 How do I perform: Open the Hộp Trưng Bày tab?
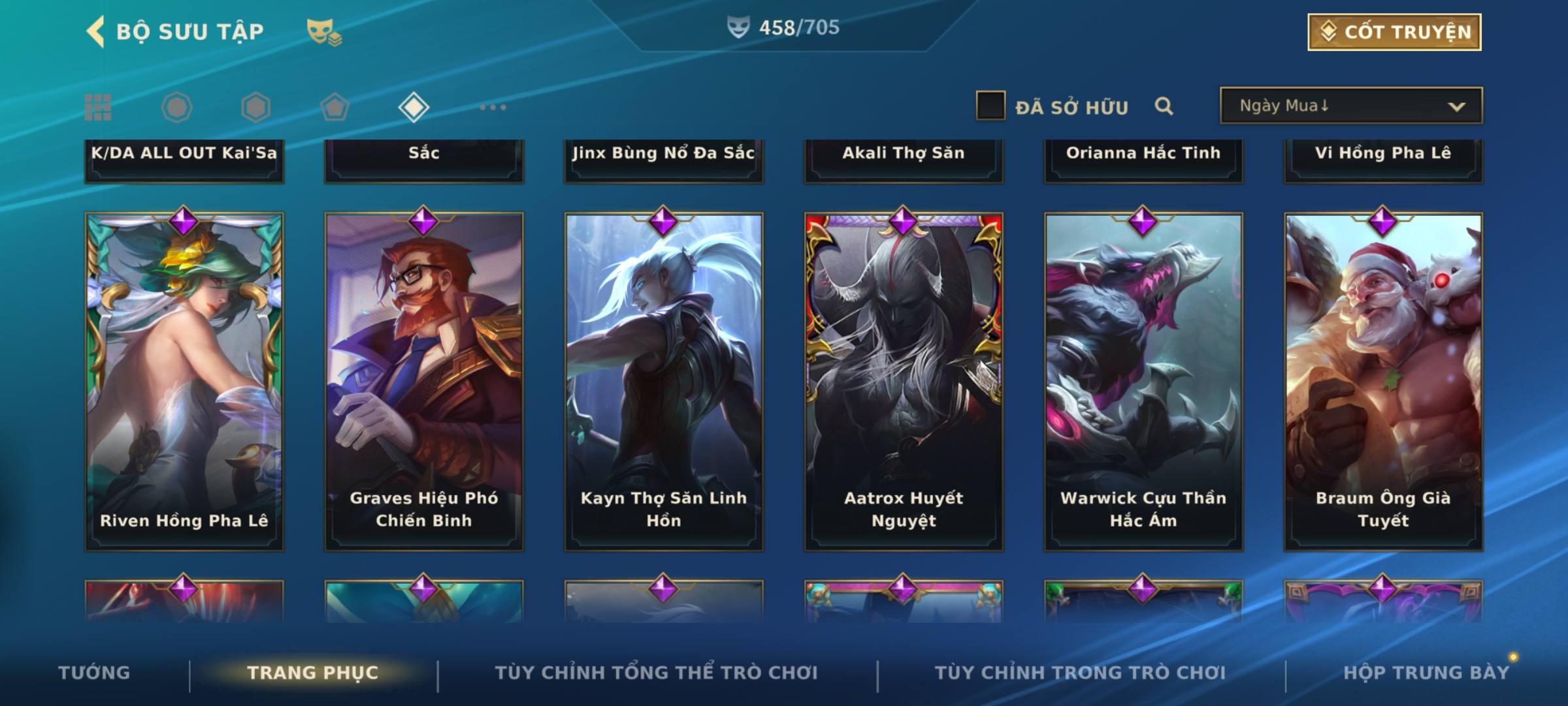point(1426,672)
